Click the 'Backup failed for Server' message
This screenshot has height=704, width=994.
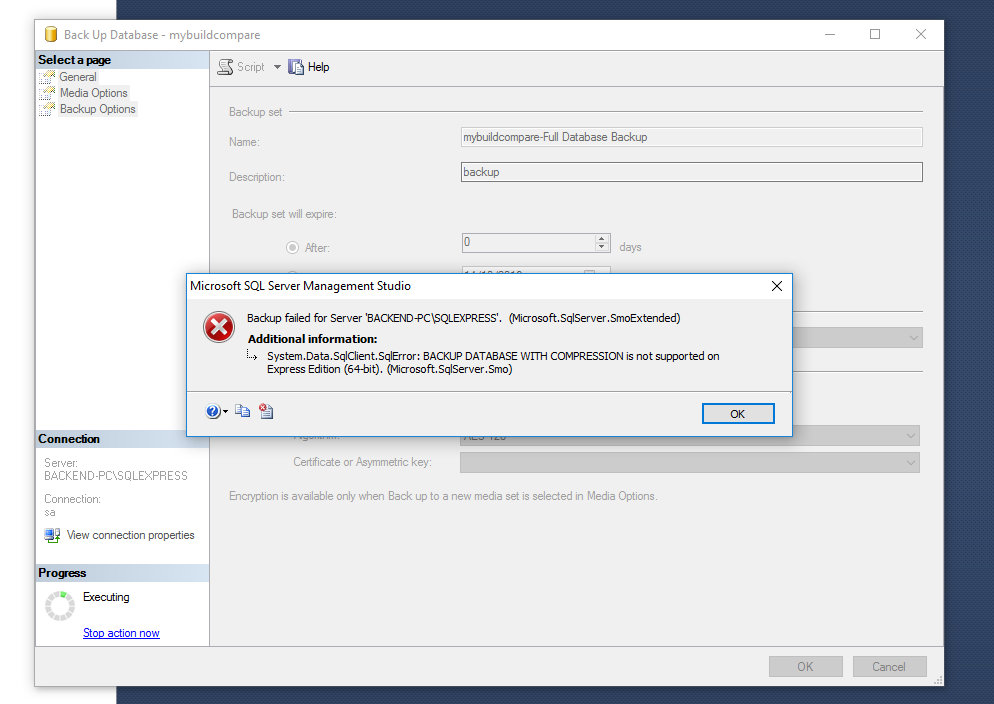(x=463, y=318)
